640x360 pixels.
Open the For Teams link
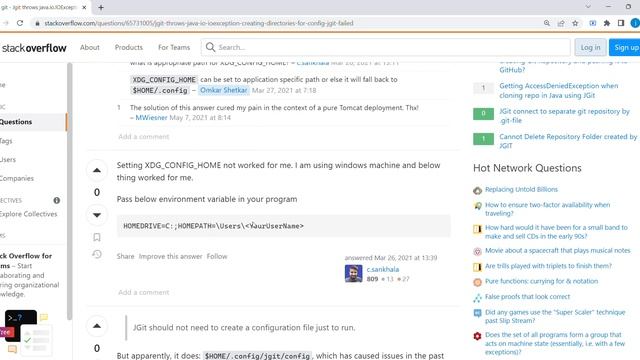(174, 47)
